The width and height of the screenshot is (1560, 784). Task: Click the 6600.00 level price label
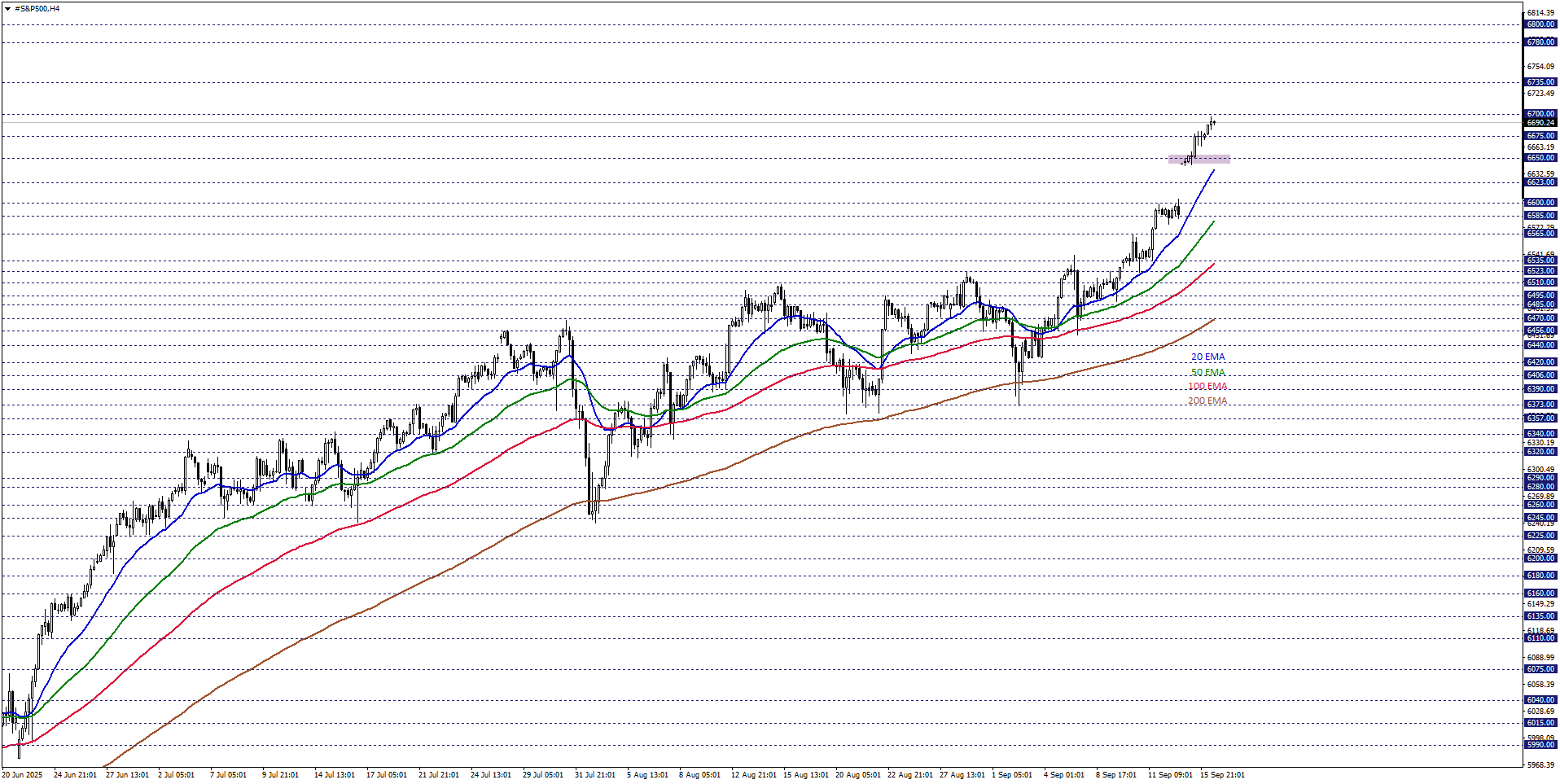pos(1540,203)
